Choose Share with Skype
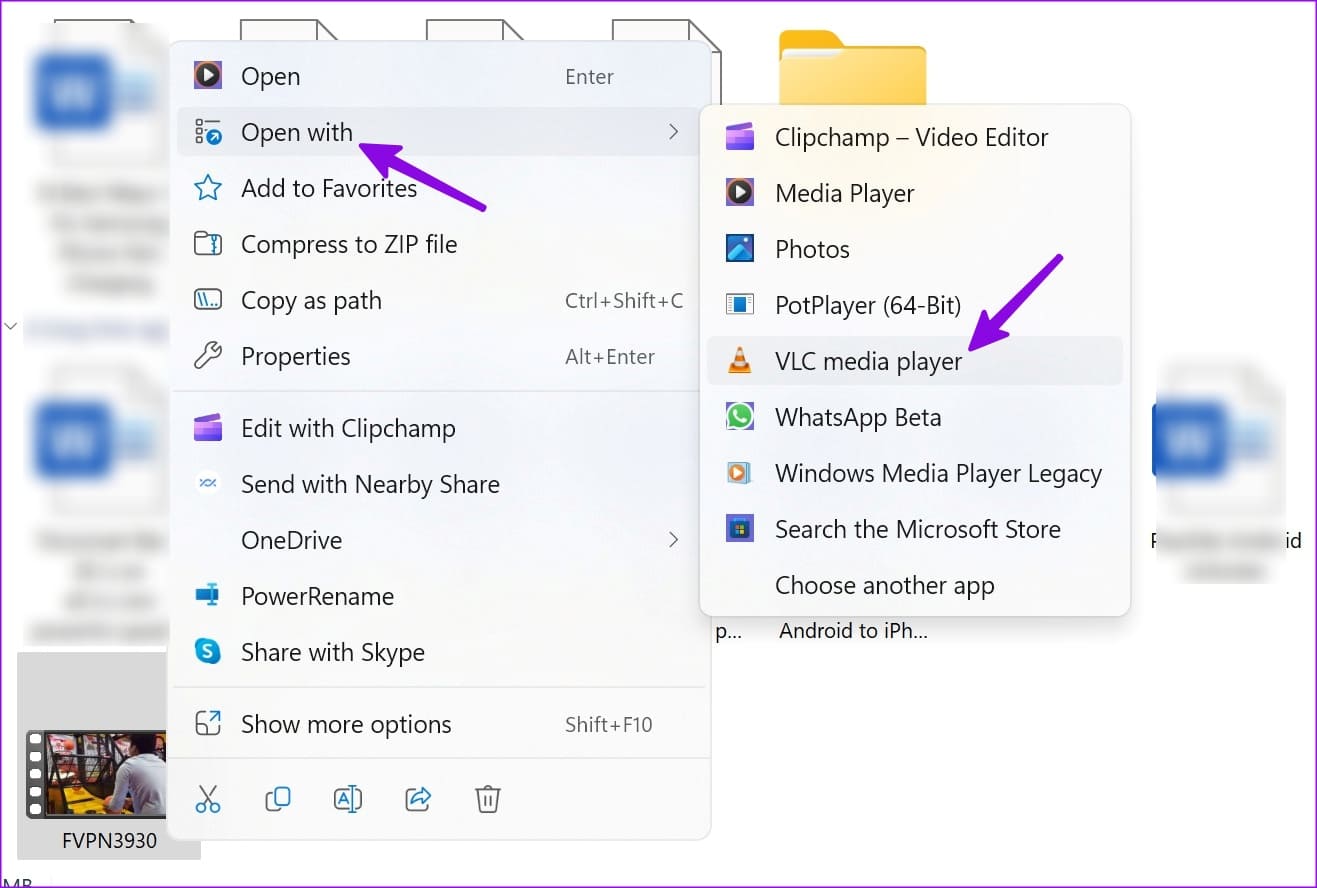 tap(440, 652)
